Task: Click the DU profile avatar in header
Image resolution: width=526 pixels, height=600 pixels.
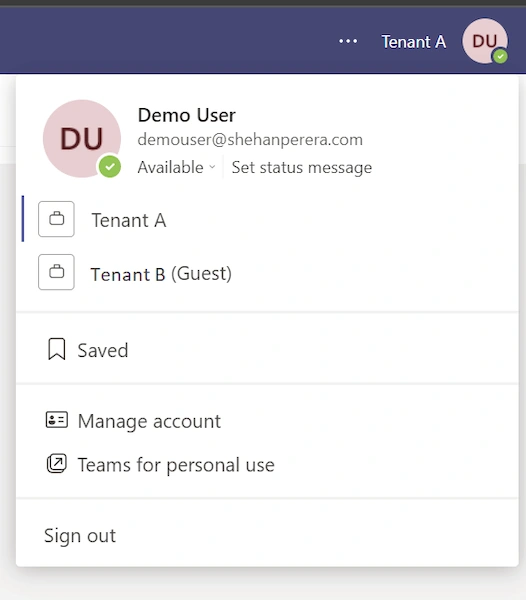Action: point(485,41)
